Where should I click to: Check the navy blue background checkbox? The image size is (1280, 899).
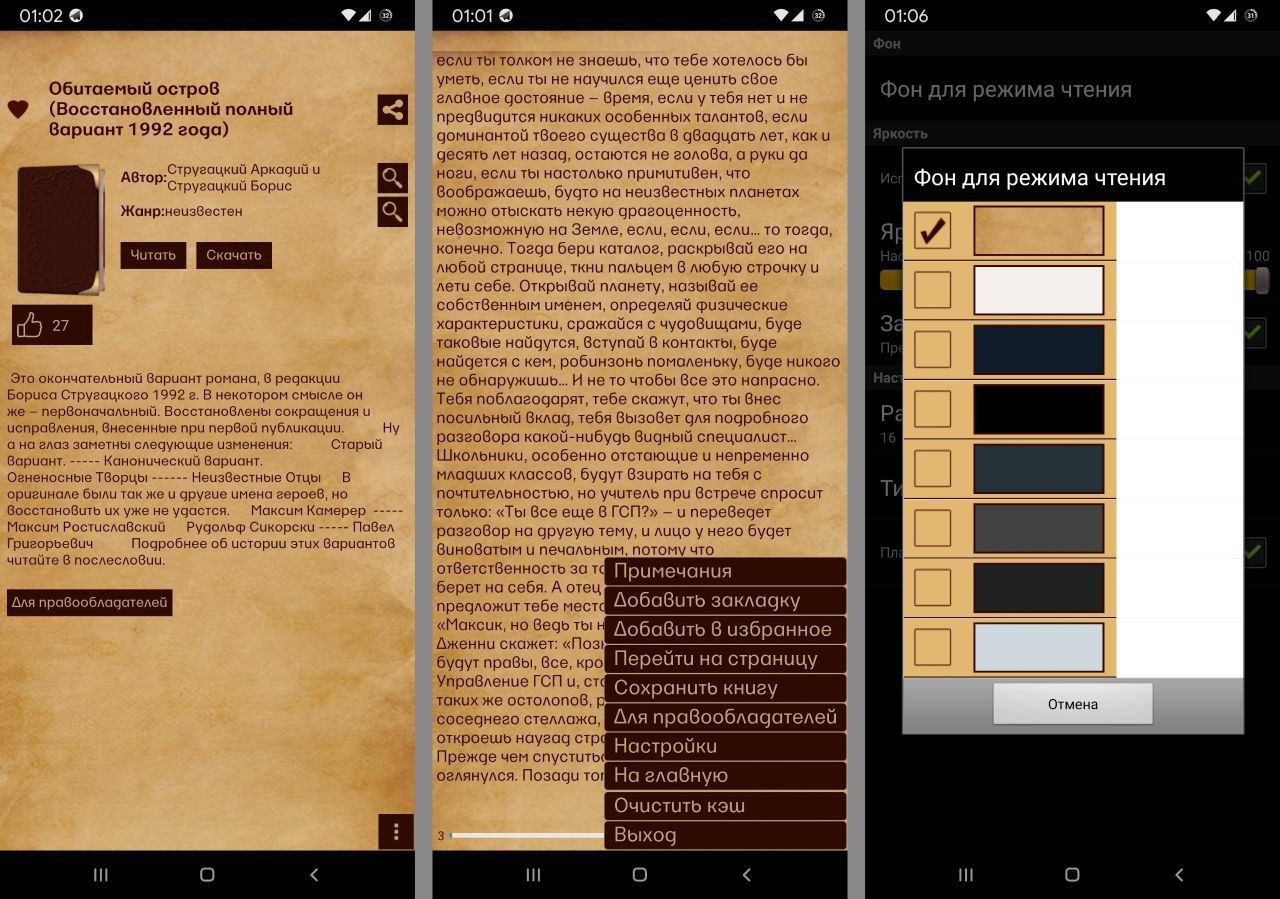tap(932, 350)
